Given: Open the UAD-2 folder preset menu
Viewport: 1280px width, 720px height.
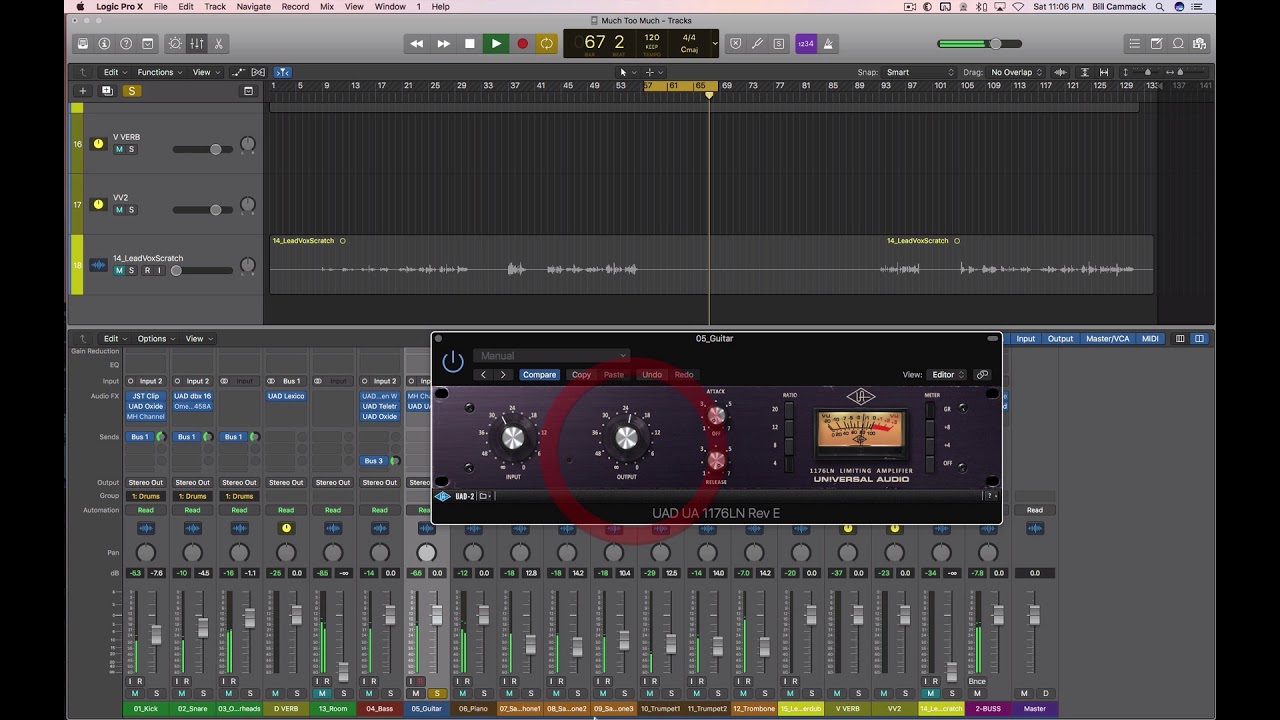Looking at the screenshot, I should click(x=485, y=496).
